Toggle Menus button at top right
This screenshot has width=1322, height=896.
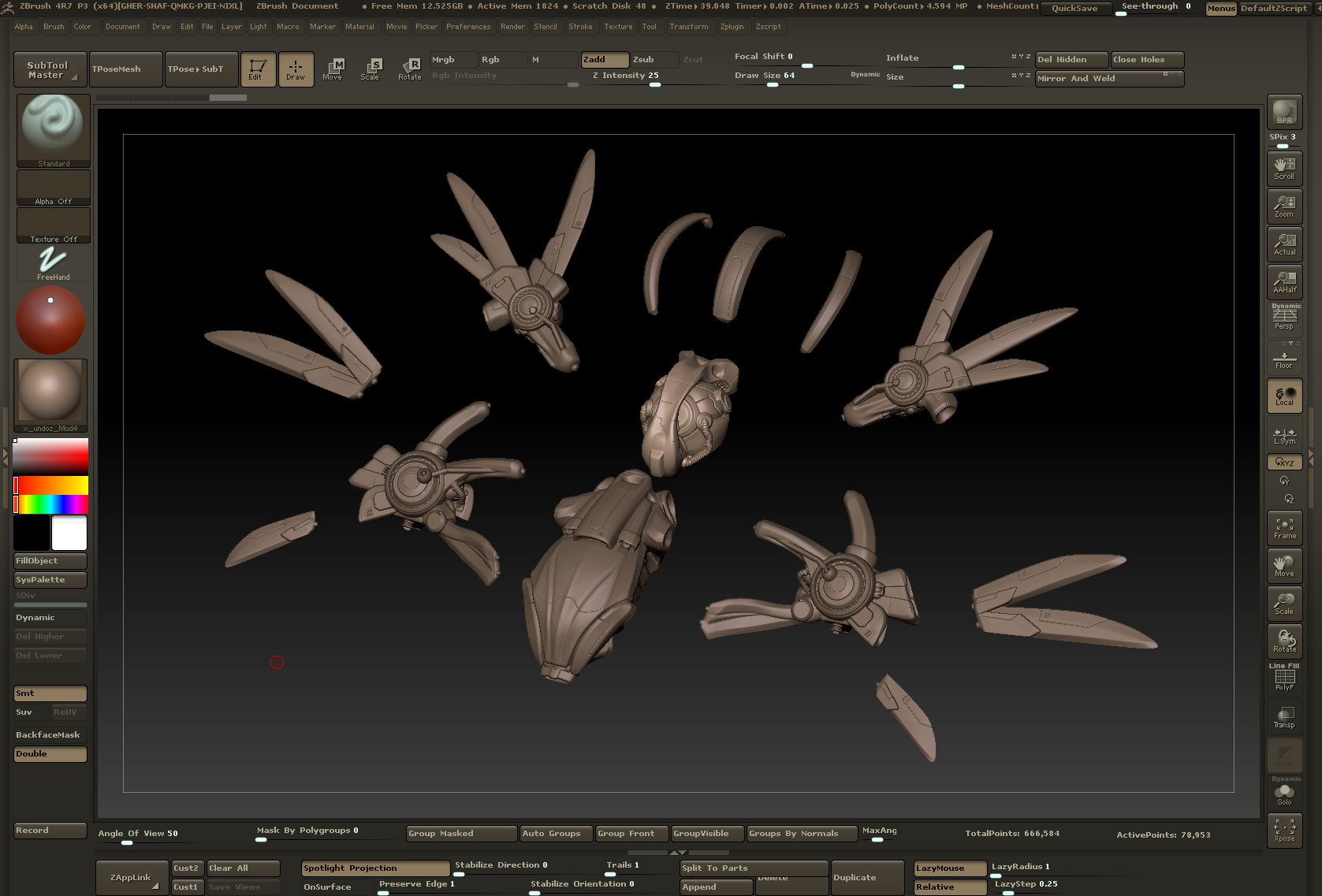click(1220, 9)
